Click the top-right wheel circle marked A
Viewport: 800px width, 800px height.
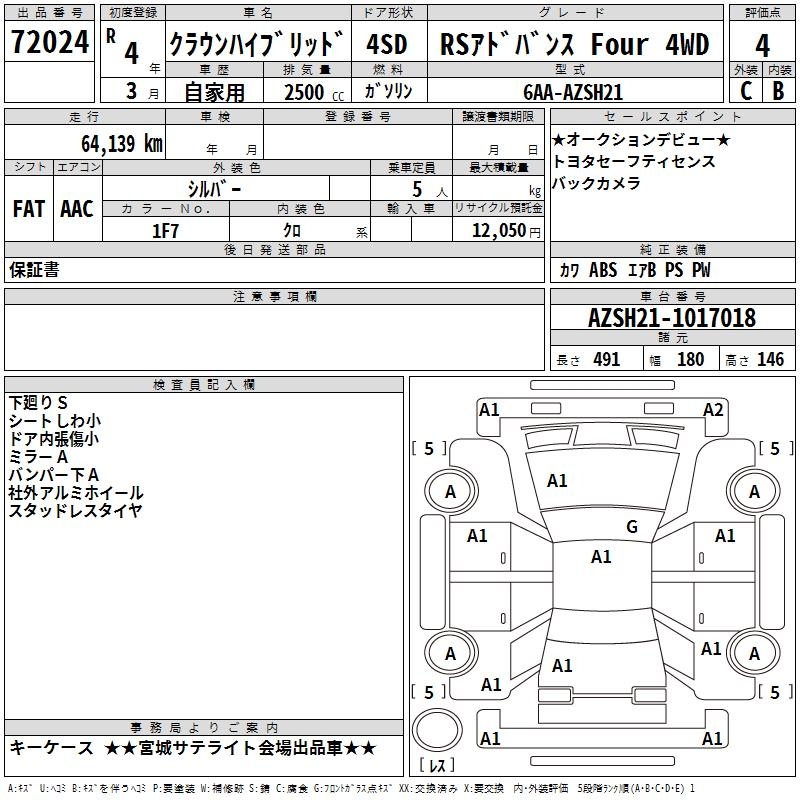(x=754, y=491)
